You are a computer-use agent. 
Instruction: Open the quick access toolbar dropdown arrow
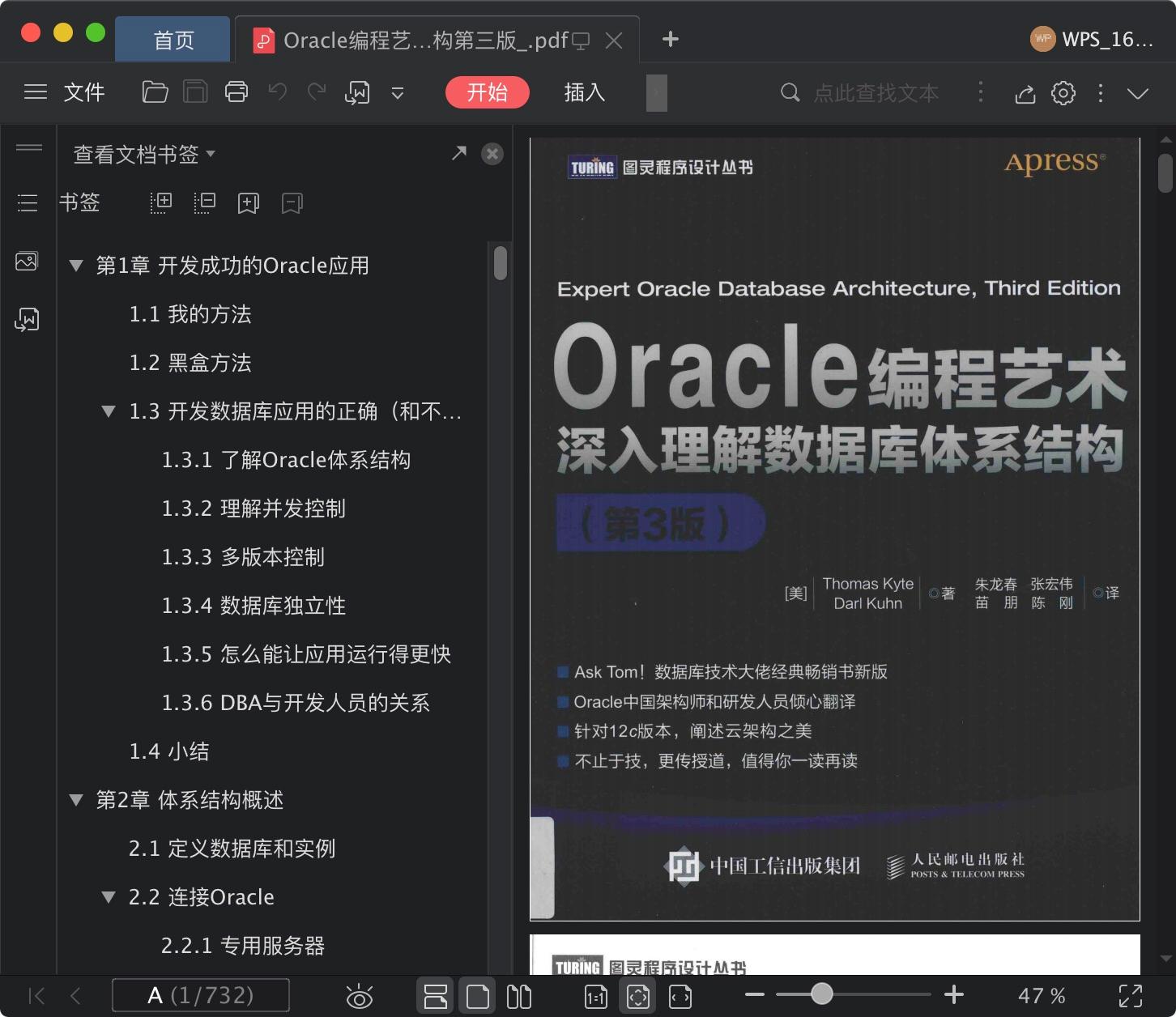tap(398, 93)
